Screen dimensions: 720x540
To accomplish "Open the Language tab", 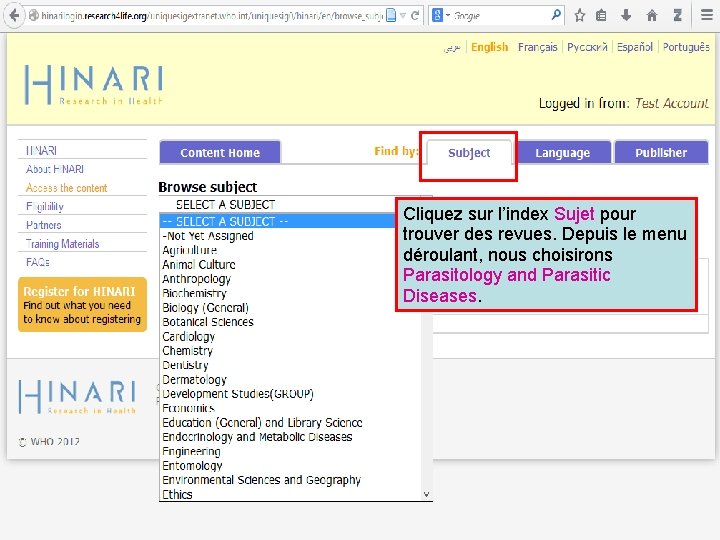I will tap(562, 152).
